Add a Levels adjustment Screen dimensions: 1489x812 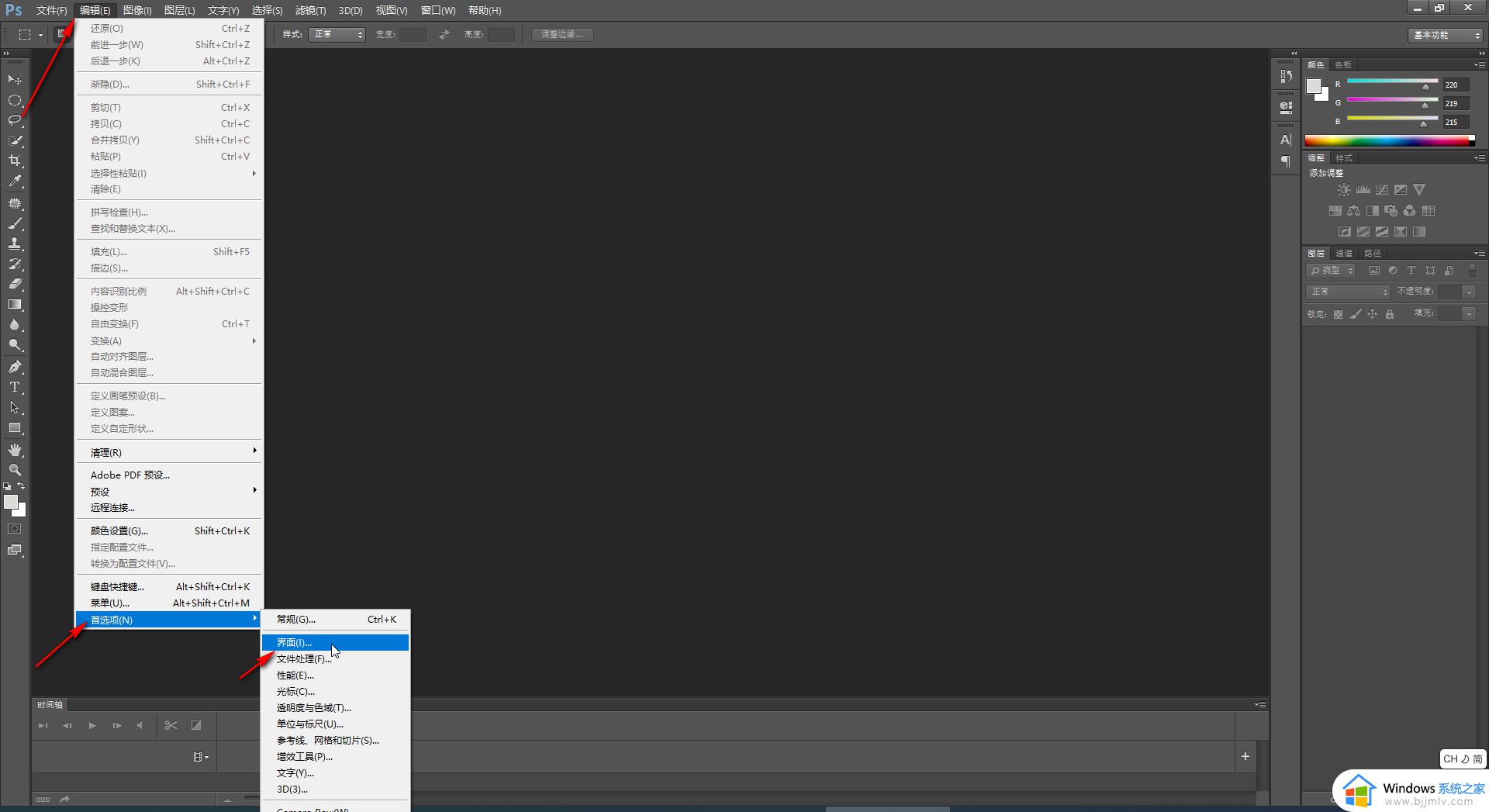pos(1363,189)
